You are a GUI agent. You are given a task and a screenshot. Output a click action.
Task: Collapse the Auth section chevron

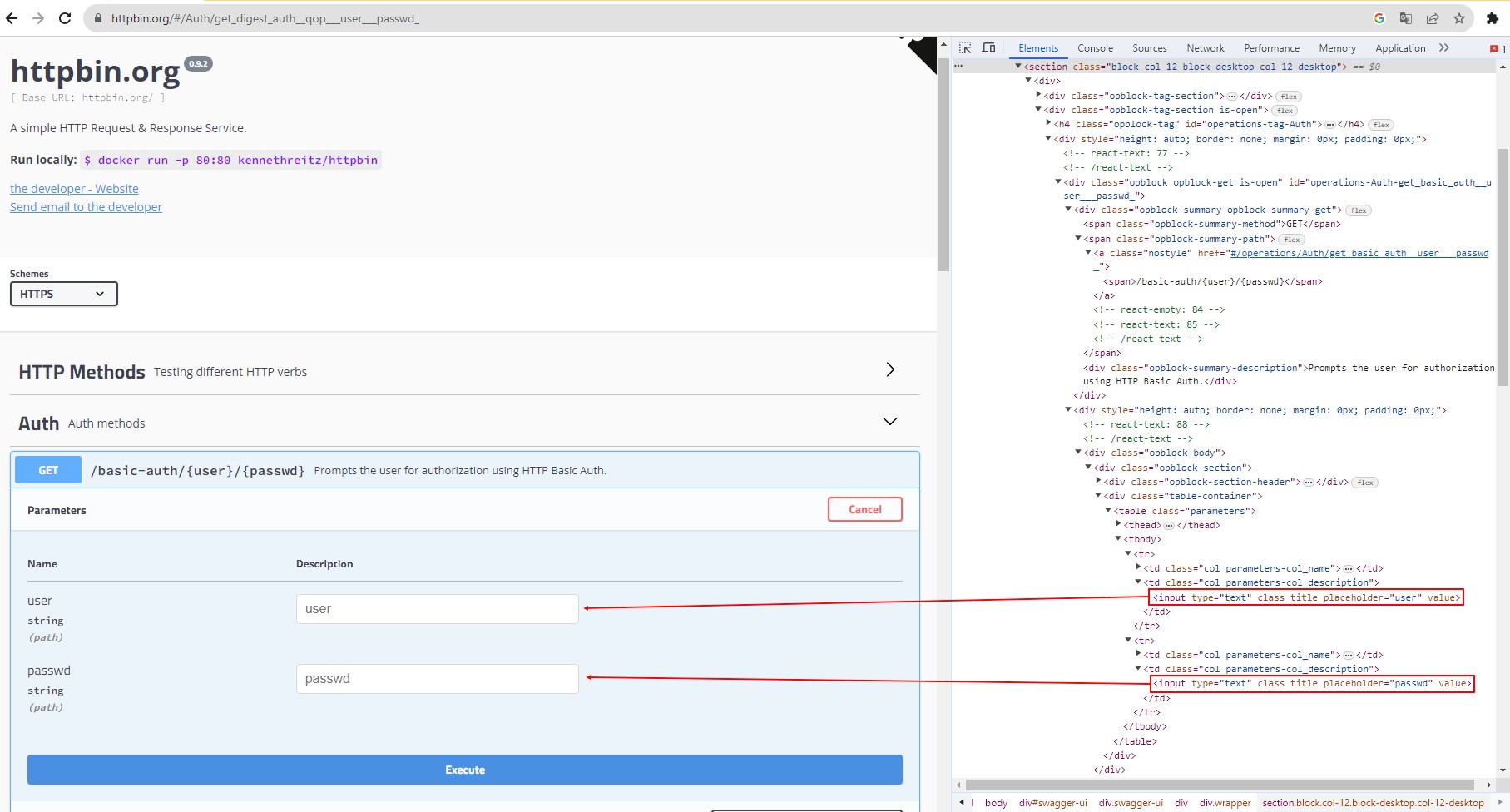(889, 422)
